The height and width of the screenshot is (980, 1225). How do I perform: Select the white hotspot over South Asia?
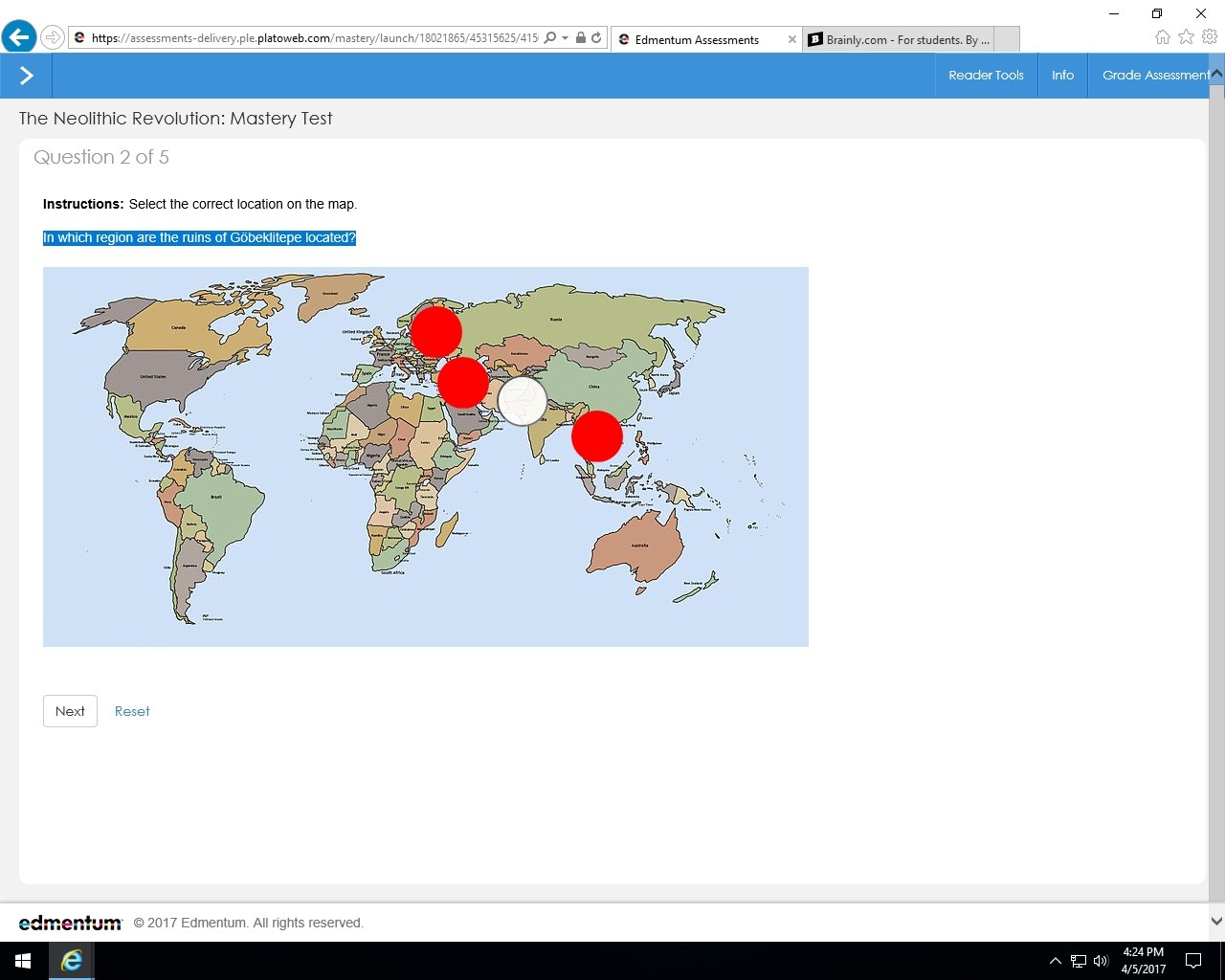coord(523,400)
